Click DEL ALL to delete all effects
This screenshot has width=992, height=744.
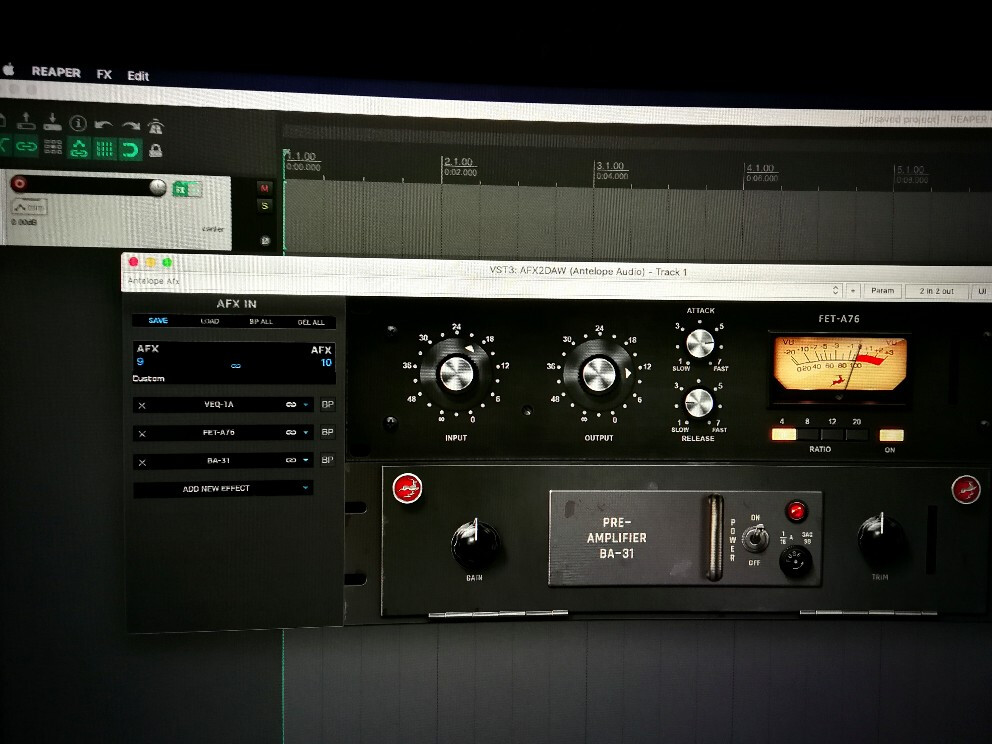click(x=311, y=323)
